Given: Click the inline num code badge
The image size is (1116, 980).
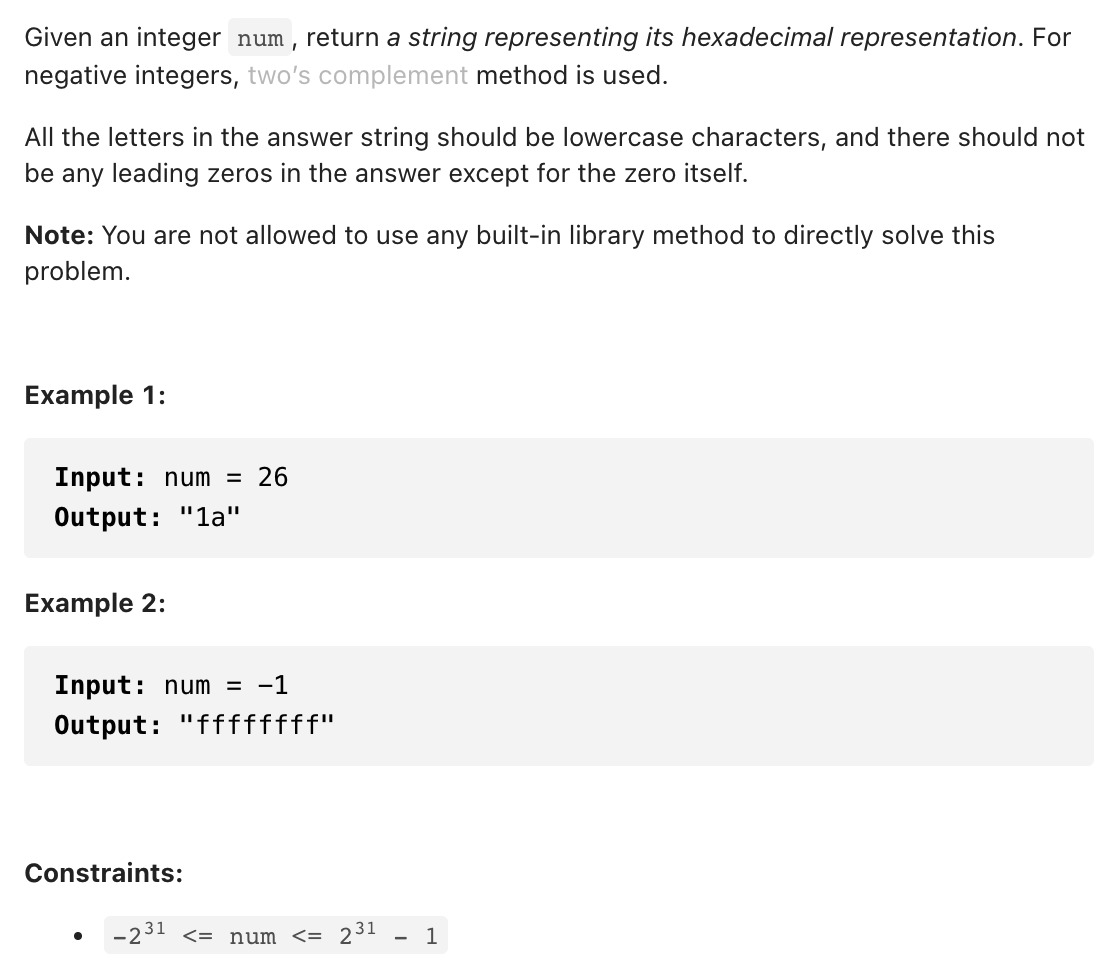Looking at the screenshot, I should 260,38.
